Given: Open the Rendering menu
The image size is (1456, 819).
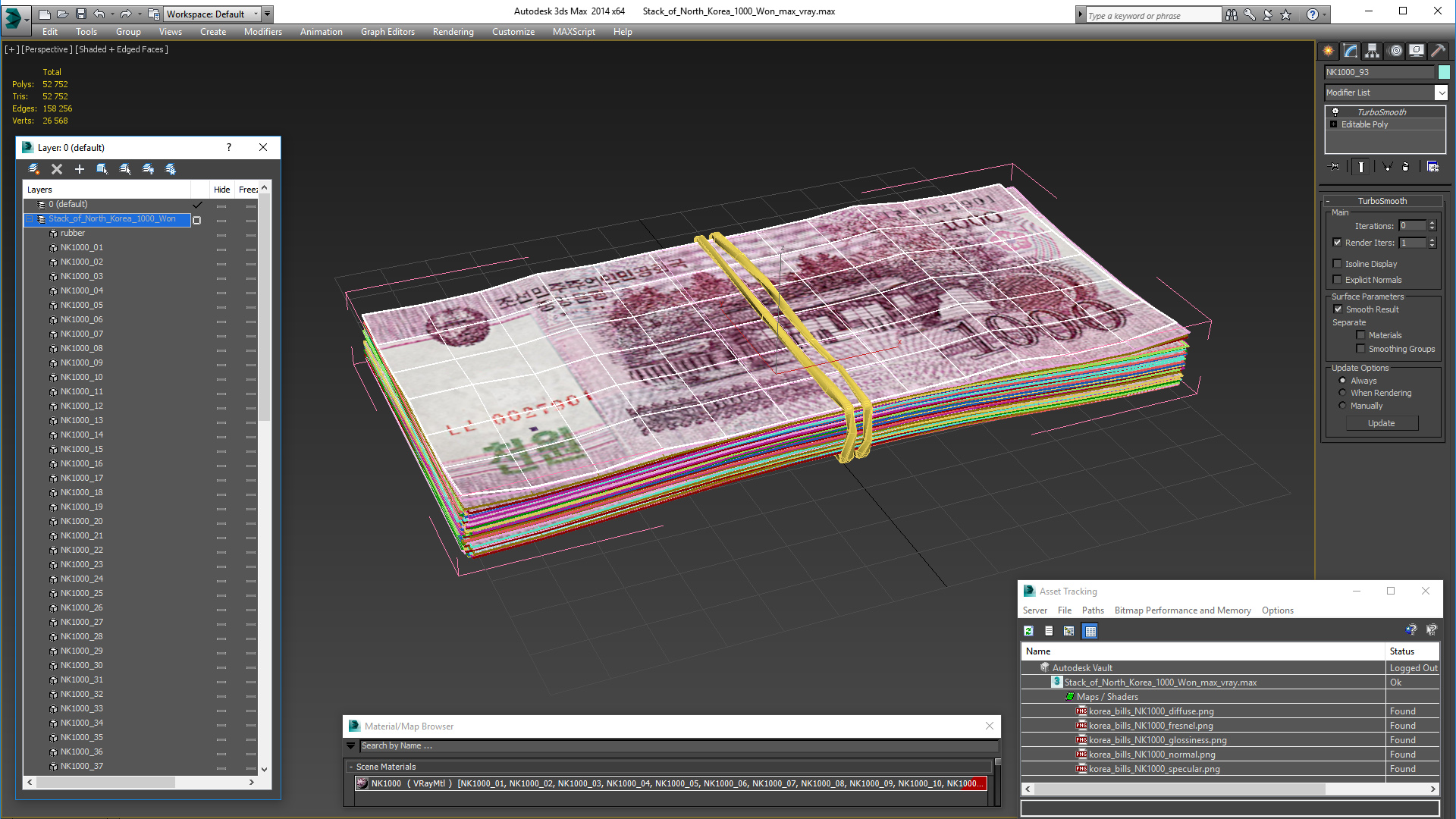Looking at the screenshot, I should 453,32.
